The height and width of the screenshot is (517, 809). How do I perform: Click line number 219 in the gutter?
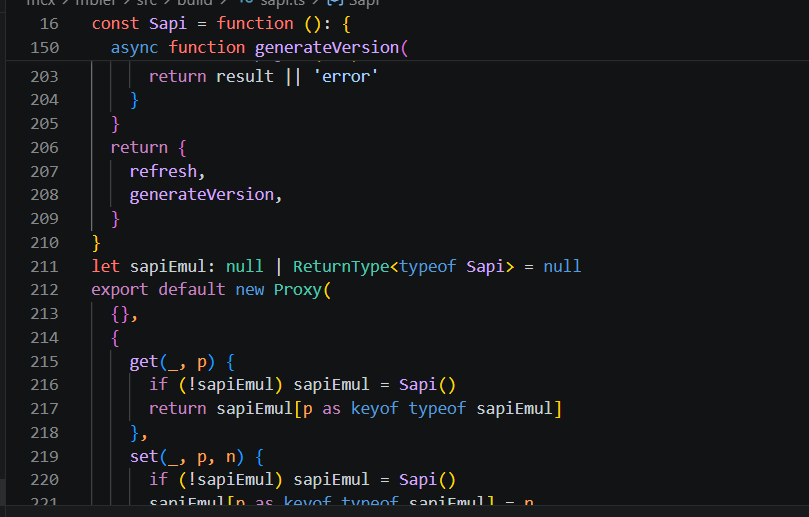pos(44,457)
